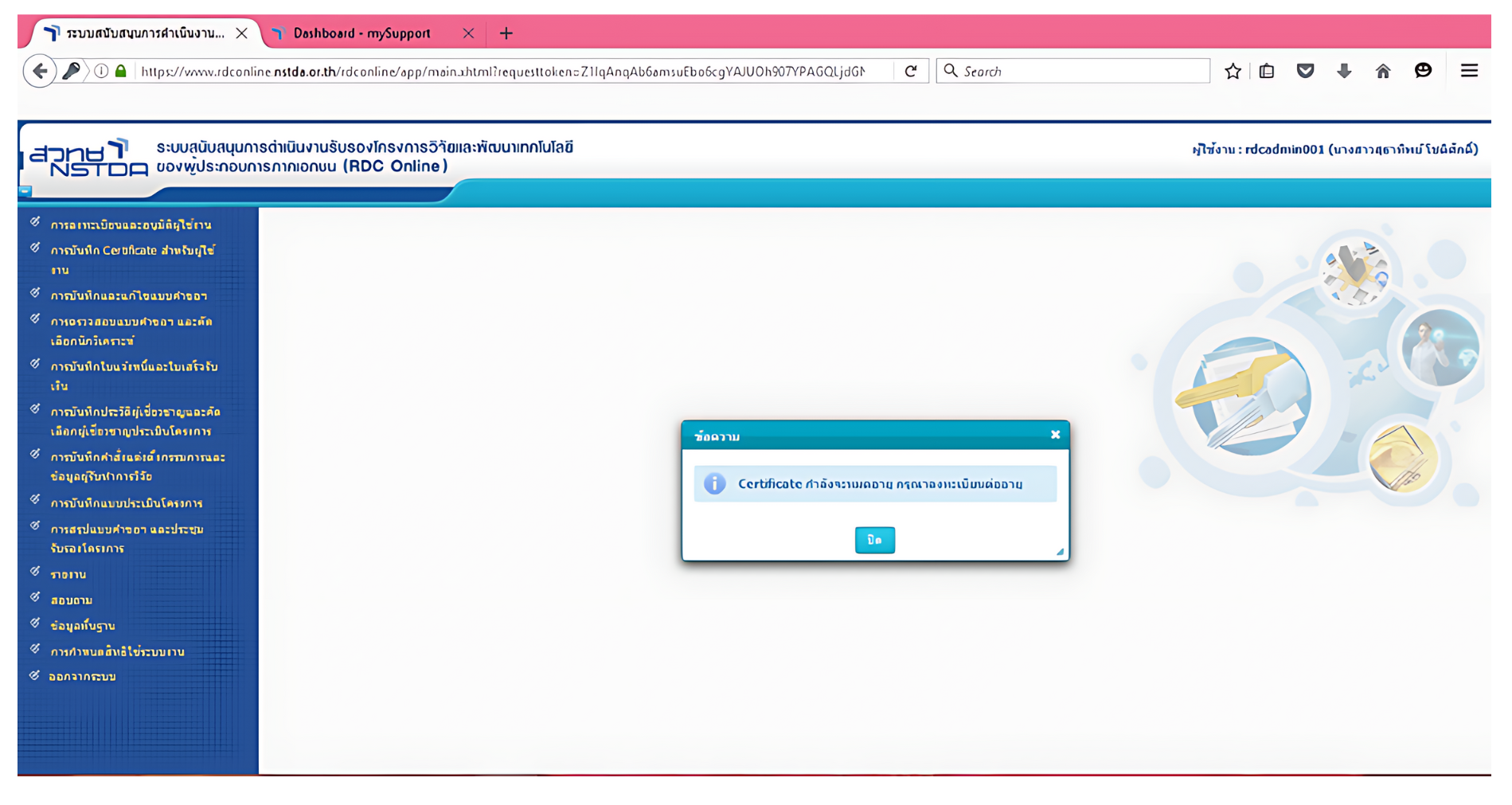Click the Pocket save icon in toolbar
Image resolution: width=1512 pixels, height=805 pixels.
(1305, 72)
